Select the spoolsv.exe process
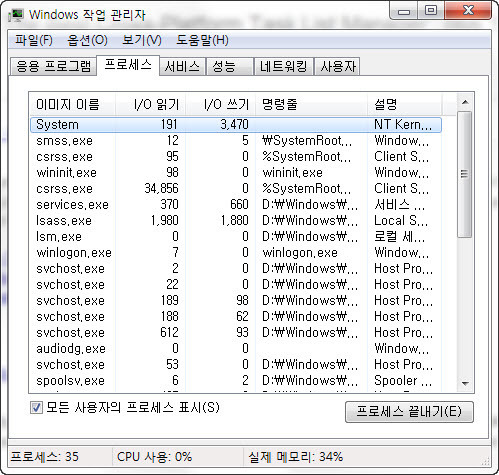 coord(236,381)
